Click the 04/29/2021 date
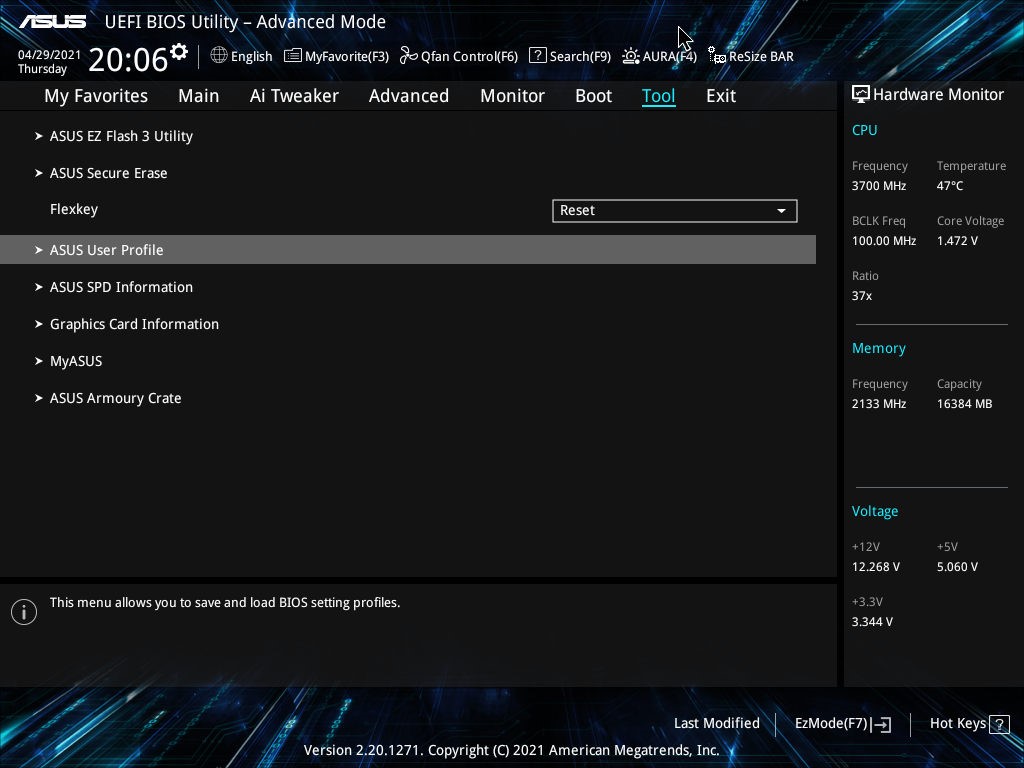 [50, 55]
